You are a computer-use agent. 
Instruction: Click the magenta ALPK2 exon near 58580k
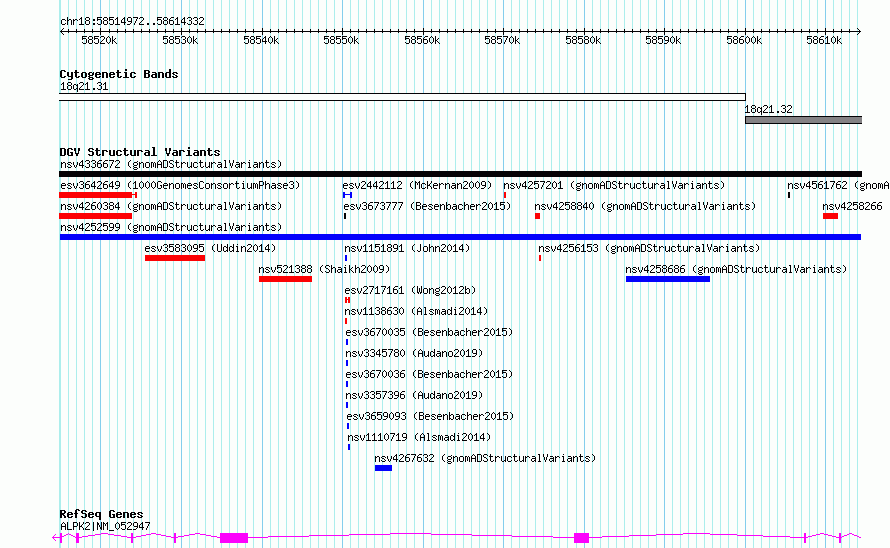(x=581, y=538)
